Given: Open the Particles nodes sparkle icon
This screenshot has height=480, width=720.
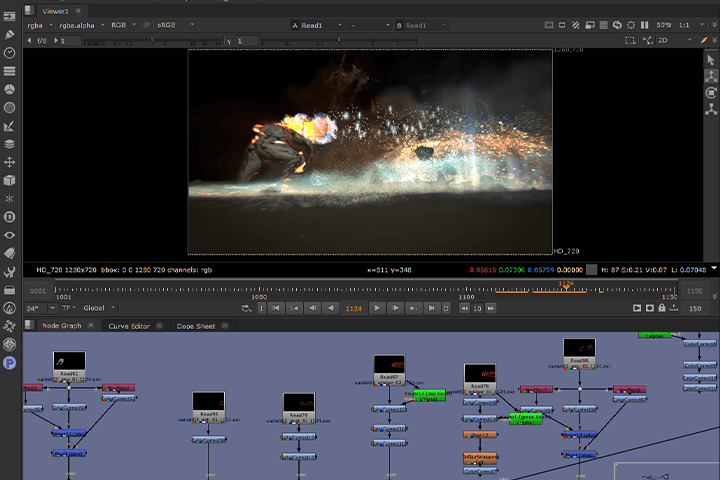Looking at the screenshot, I should [x=9, y=198].
